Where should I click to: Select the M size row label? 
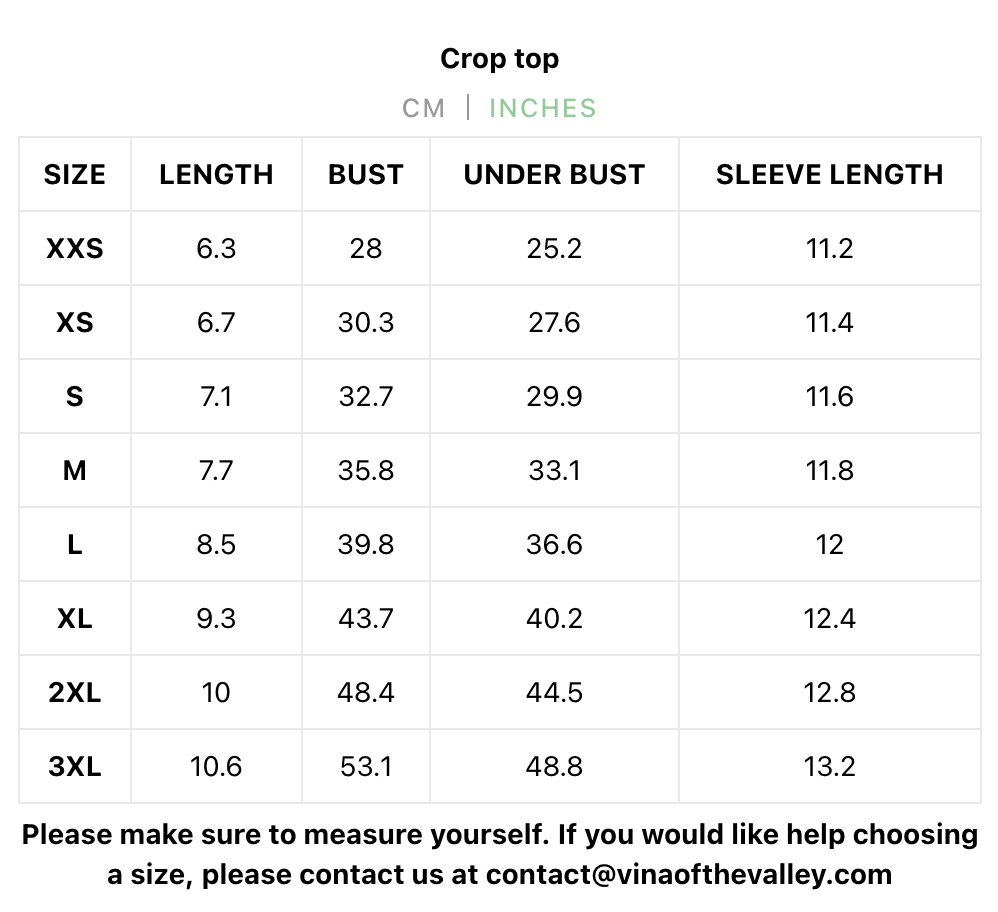(x=75, y=470)
